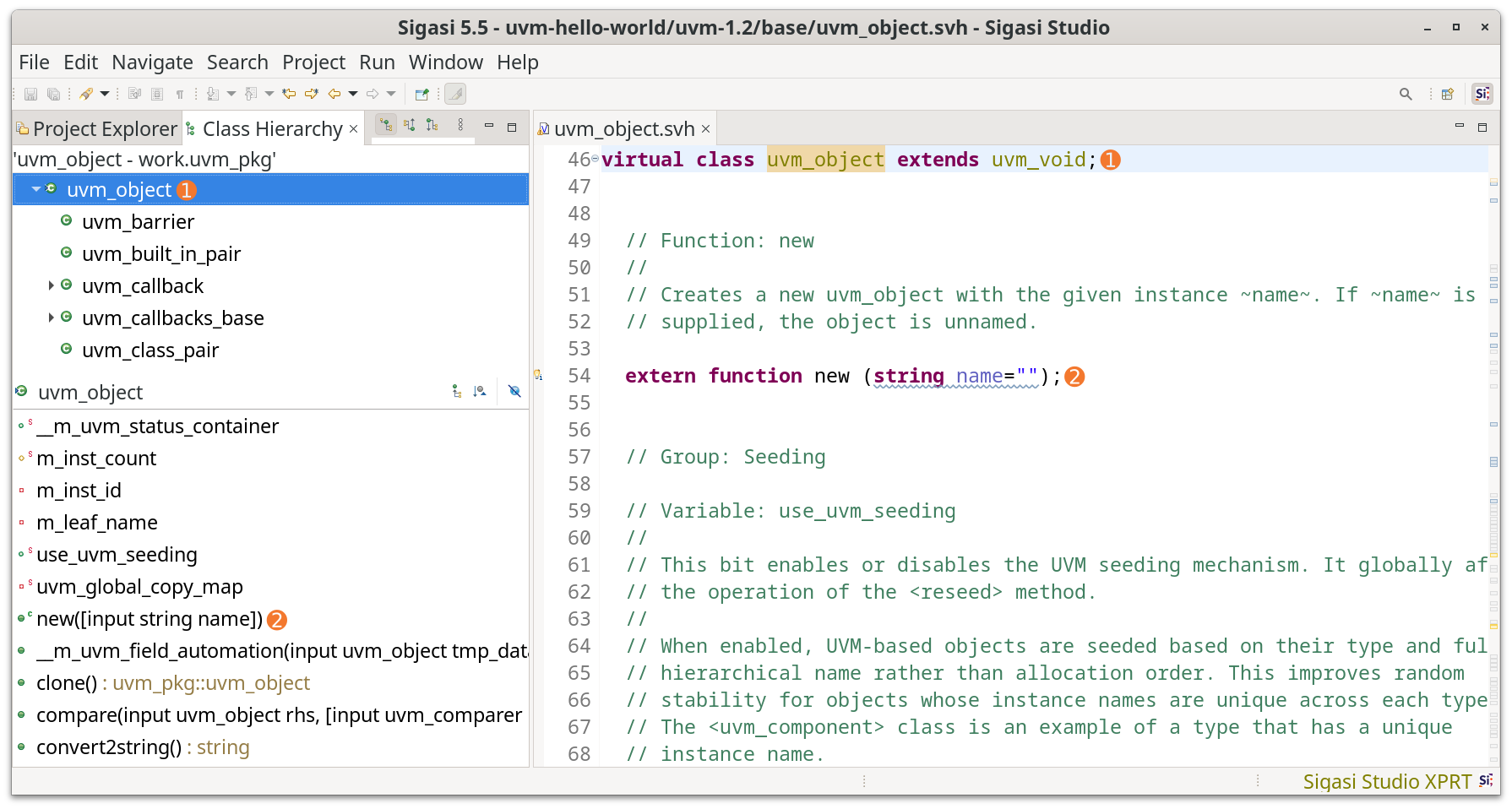Maximize the Class Hierarchy panel

512,127
